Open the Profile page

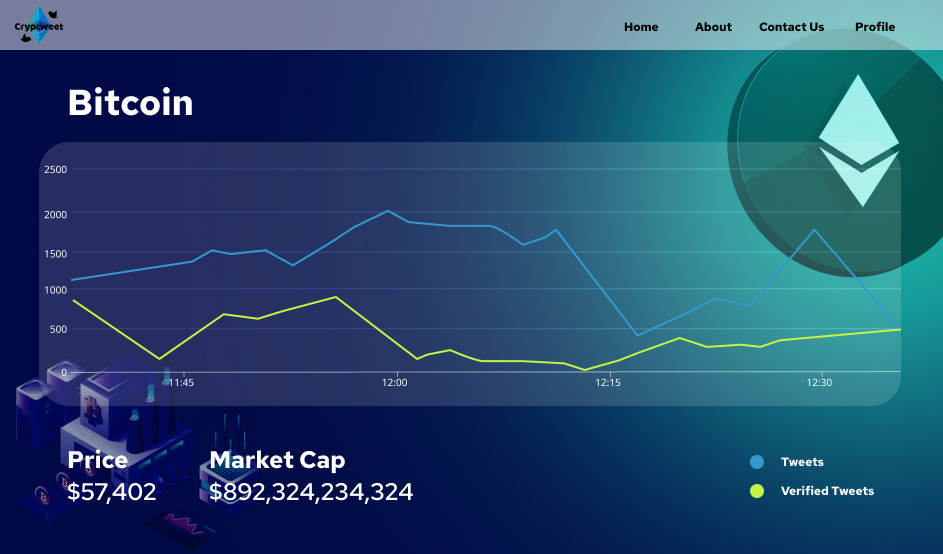(x=875, y=27)
